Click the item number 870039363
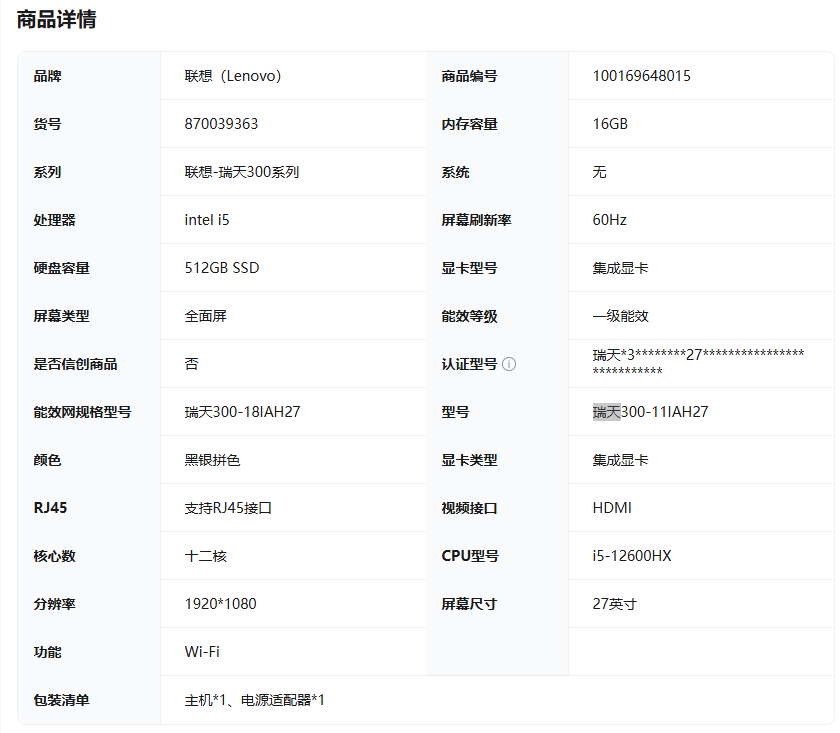Image resolution: width=840 pixels, height=733 pixels. [x=221, y=124]
